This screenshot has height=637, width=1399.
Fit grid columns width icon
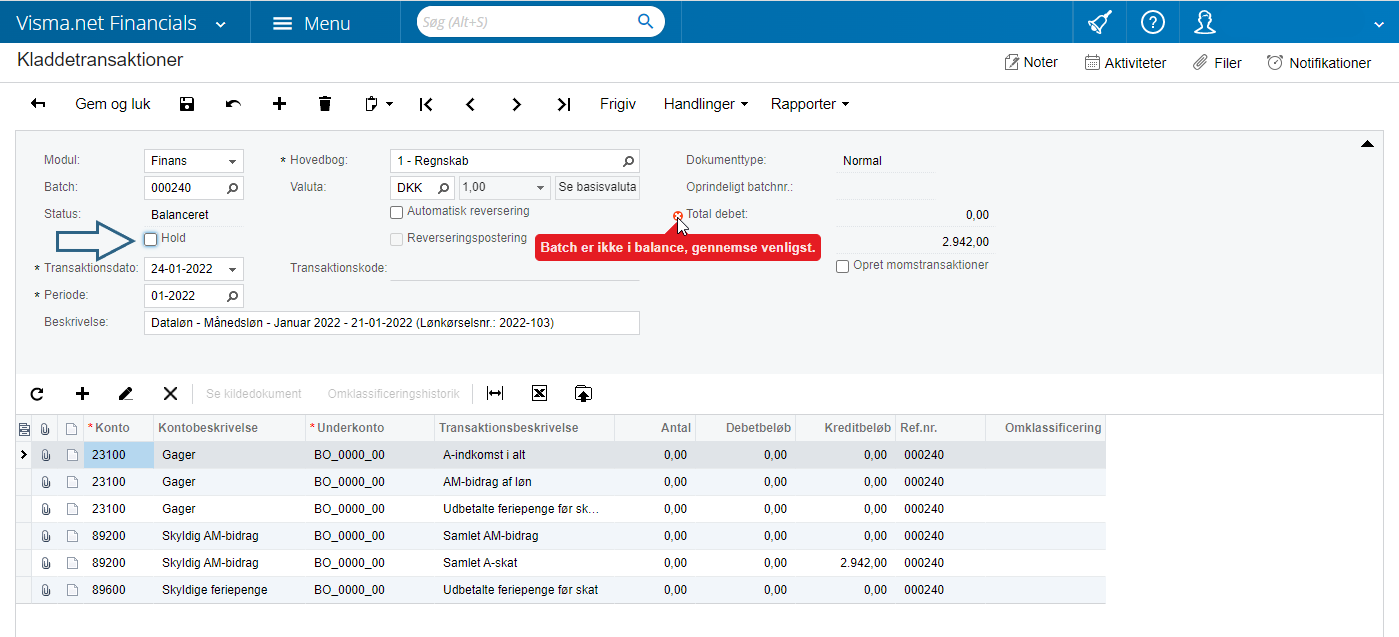[494, 394]
